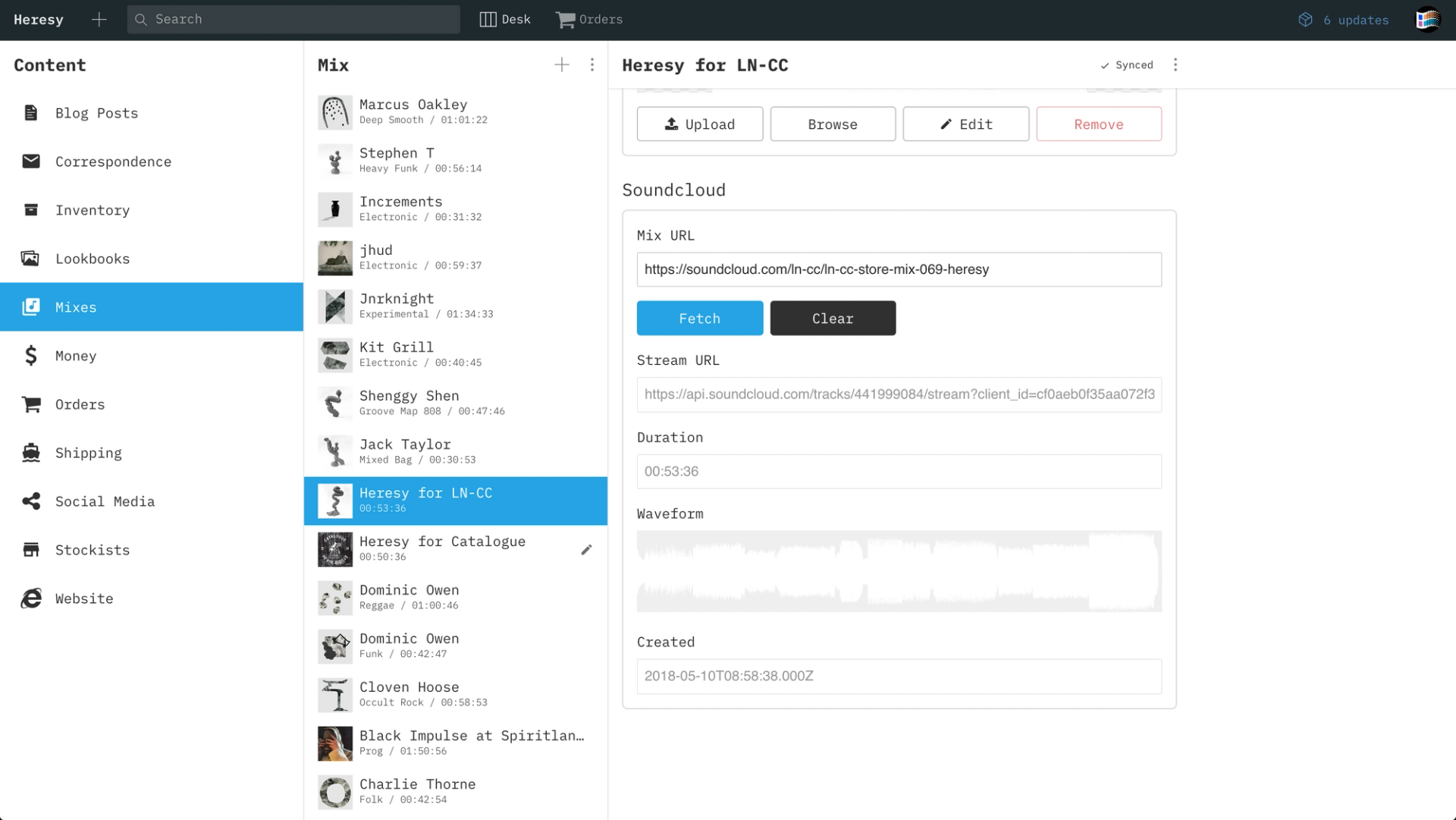The height and width of the screenshot is (820, 1456).
Task: Go to Social Media content section
Action: [x=105, y=501]
